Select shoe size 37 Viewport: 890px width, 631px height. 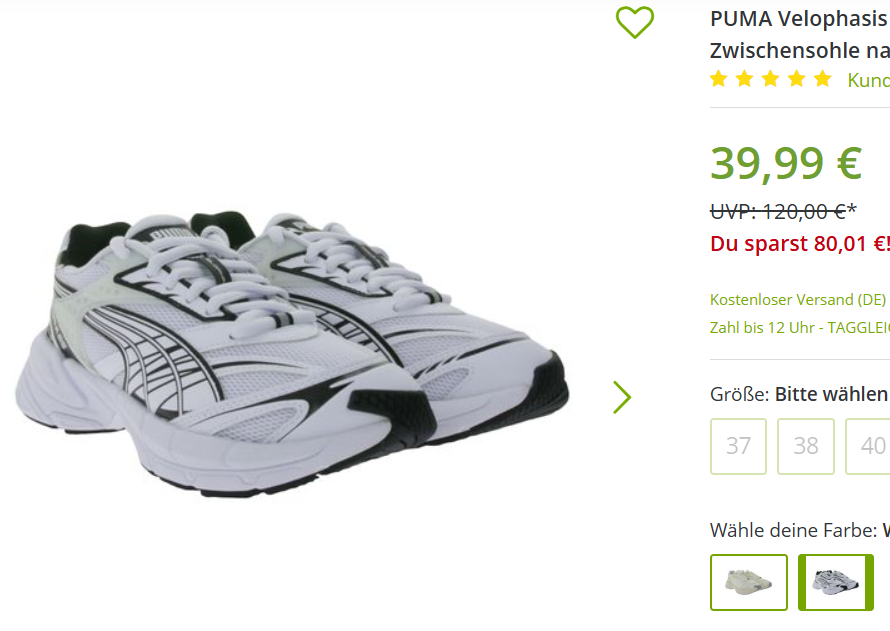pos(738,446)
